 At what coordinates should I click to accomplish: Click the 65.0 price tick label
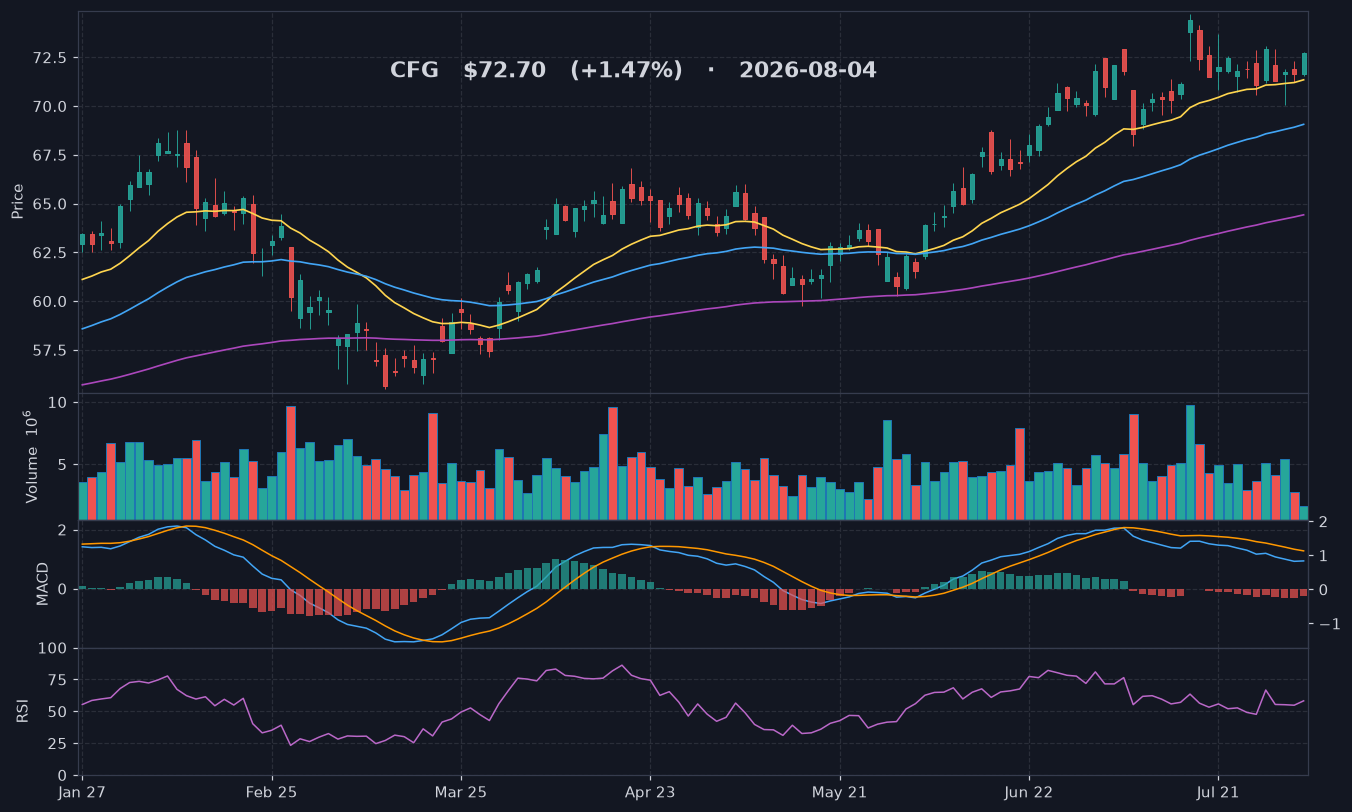click(51, 204)
